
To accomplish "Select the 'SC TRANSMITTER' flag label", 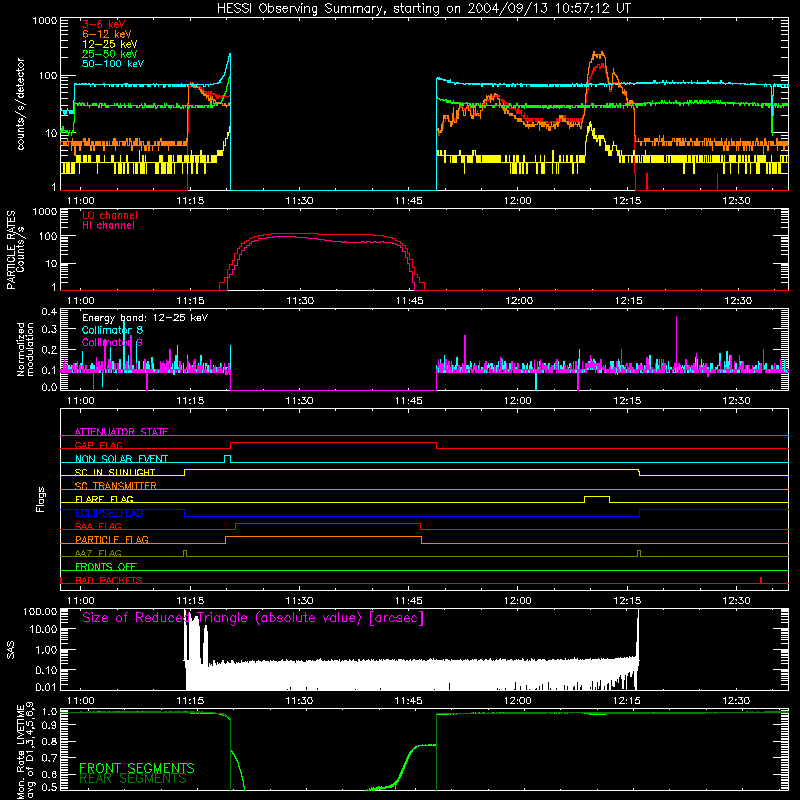I will (x=116, y=486).
